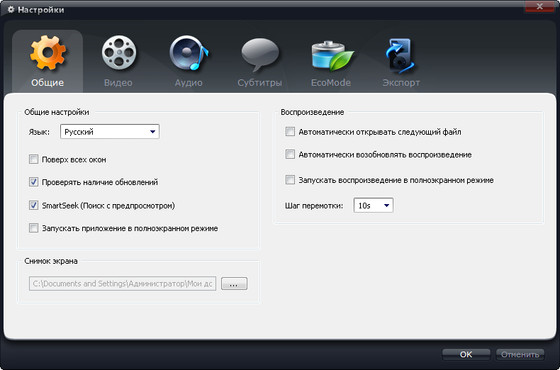This screenshot has width=560, height=370.
Task: Open the Субтитры speech bubble icon
Action: coord(260,54)
